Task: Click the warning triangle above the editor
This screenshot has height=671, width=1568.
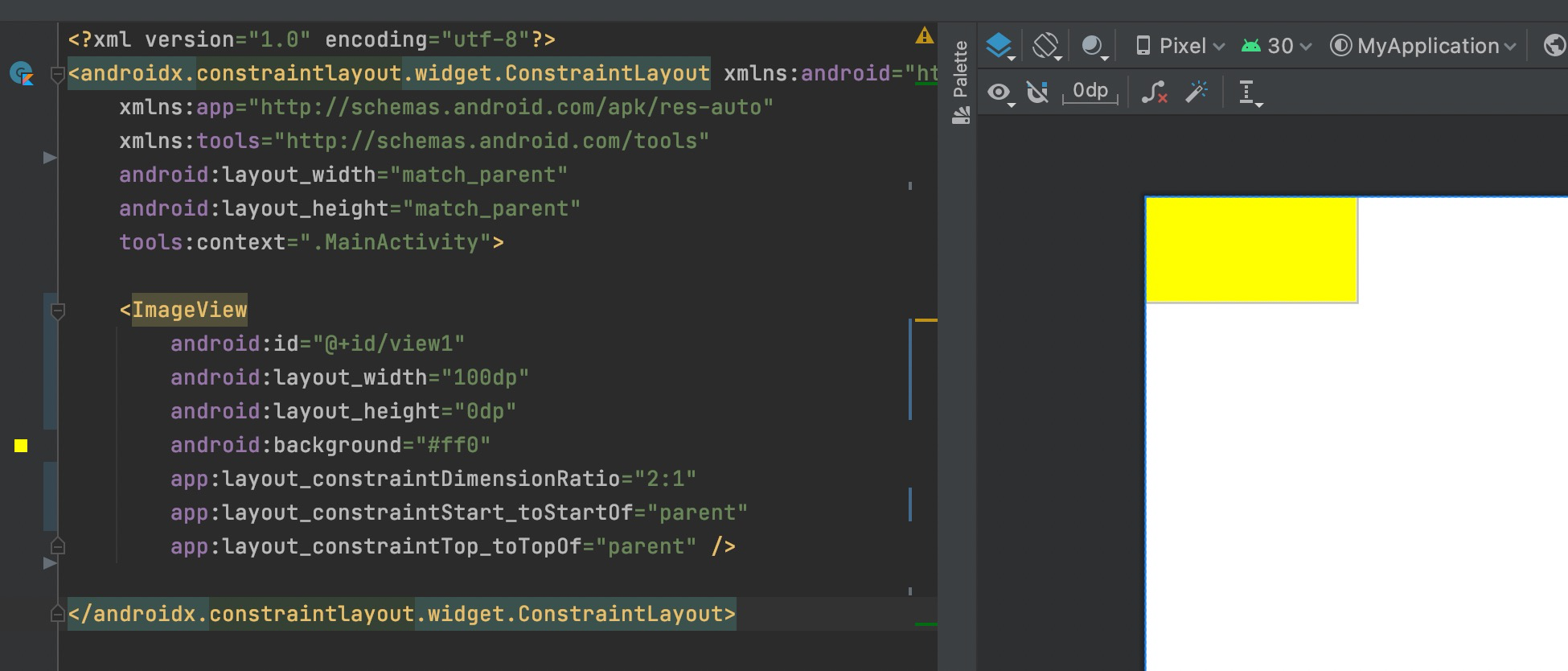Action: pos(925,35)
